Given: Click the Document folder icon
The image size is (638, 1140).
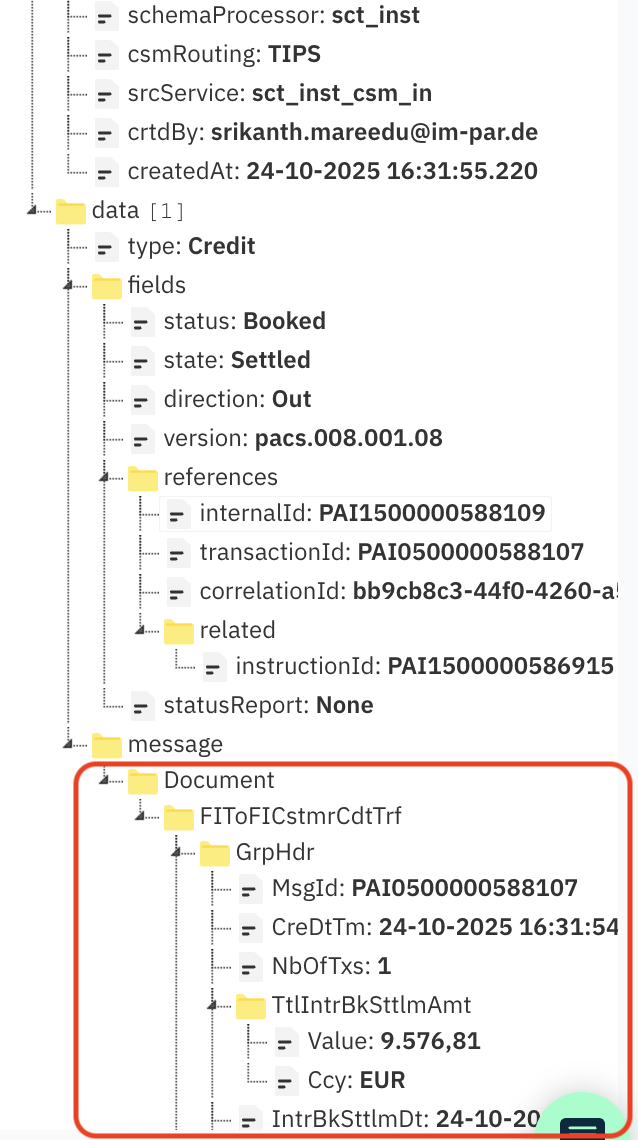Looking at the screenshot, I should (x=142, y=781).
